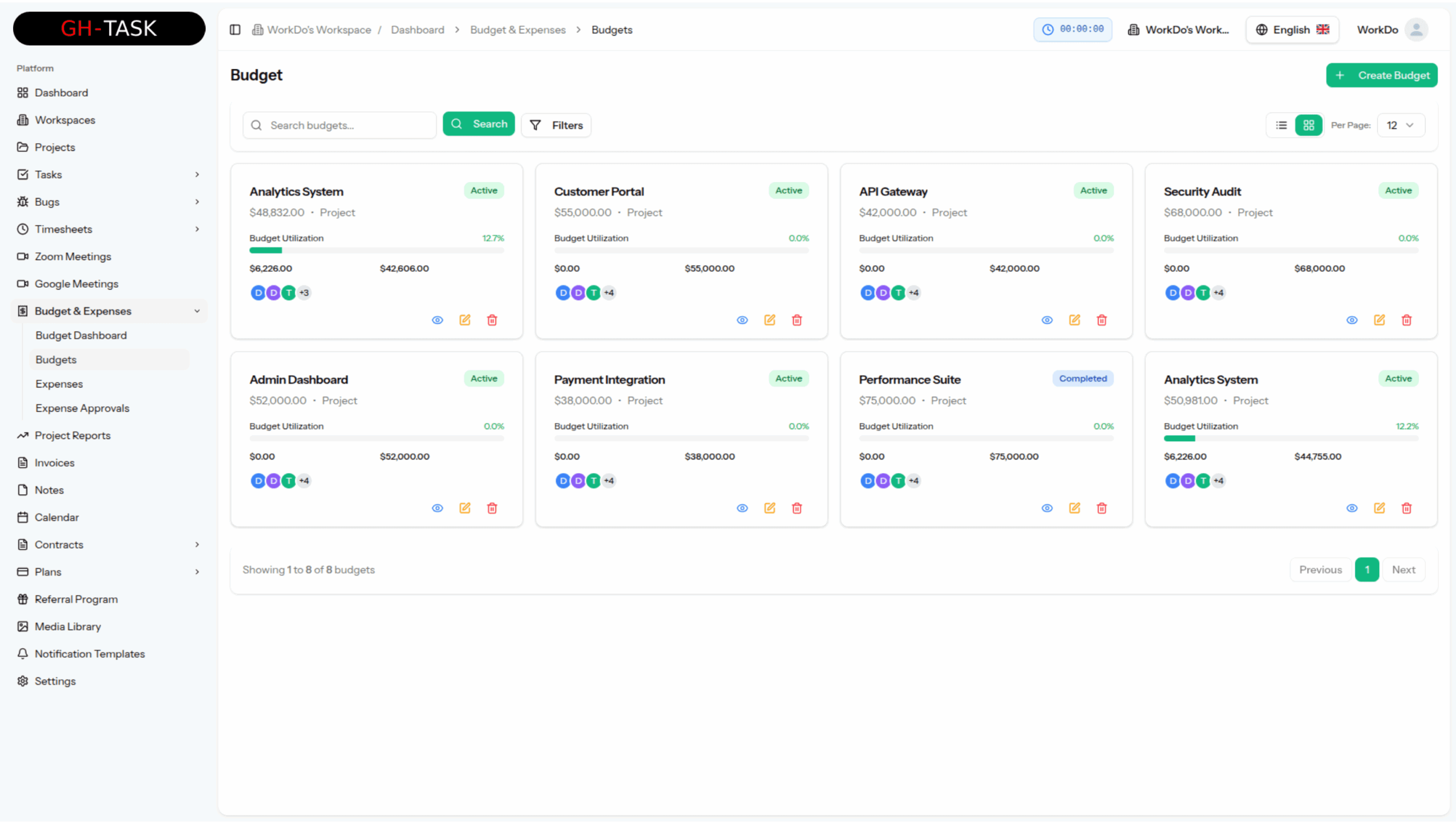Click the +4 members badge on Customer Portal
This screenshot has width=1456, height=824.
point(609,293)
